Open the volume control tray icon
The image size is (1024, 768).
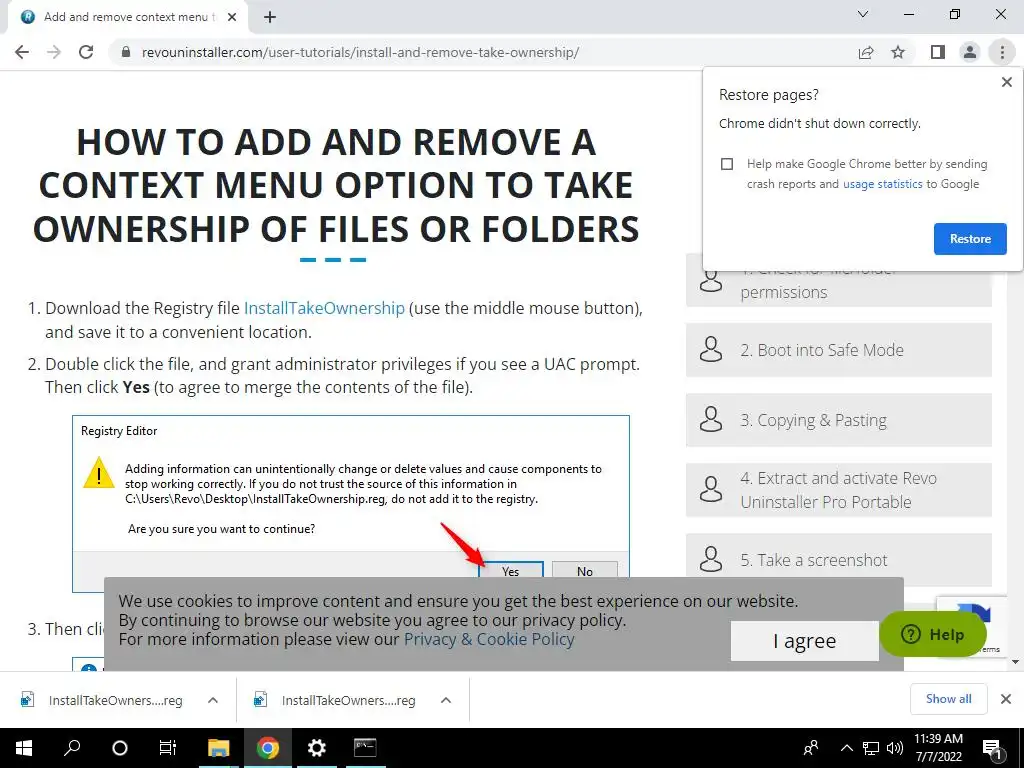895,748
